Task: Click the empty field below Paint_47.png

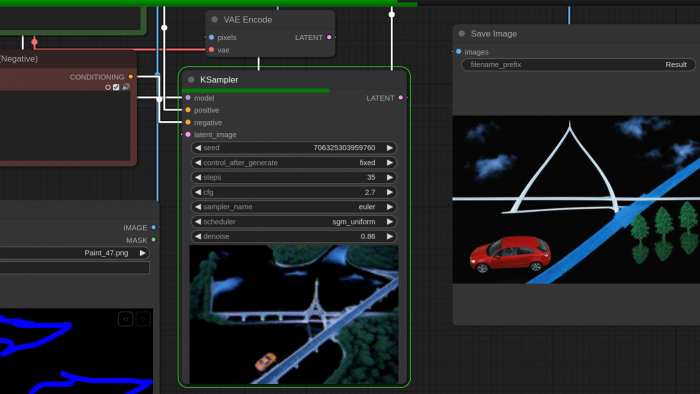Action: 75,268
